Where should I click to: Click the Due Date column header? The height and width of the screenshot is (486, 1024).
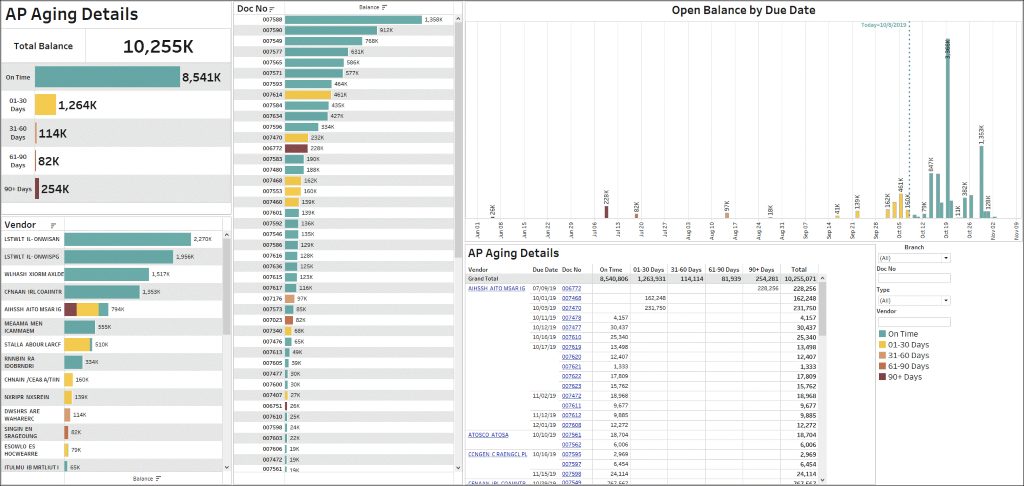(x=545, y=269)
